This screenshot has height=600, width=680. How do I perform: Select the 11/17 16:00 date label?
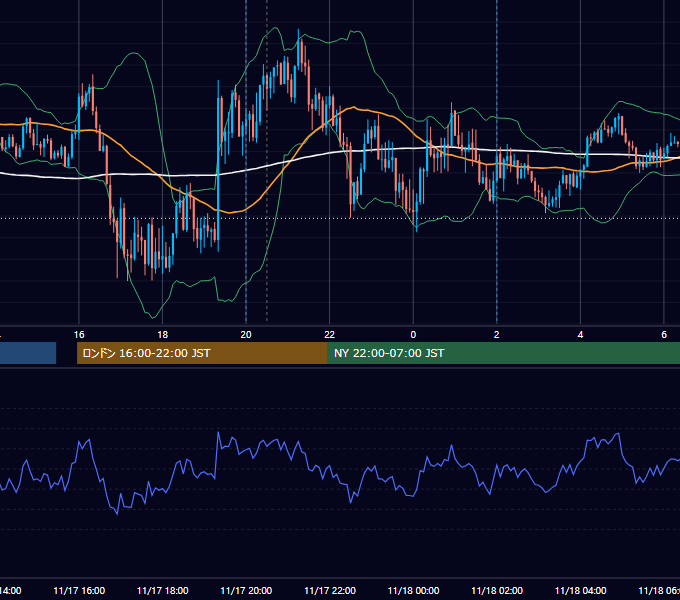click(x=79, y=590)
